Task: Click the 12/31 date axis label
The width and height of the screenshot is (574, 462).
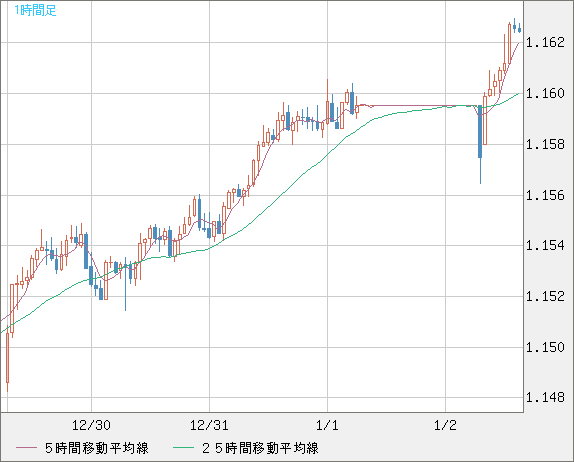Action: coord(209,425)
